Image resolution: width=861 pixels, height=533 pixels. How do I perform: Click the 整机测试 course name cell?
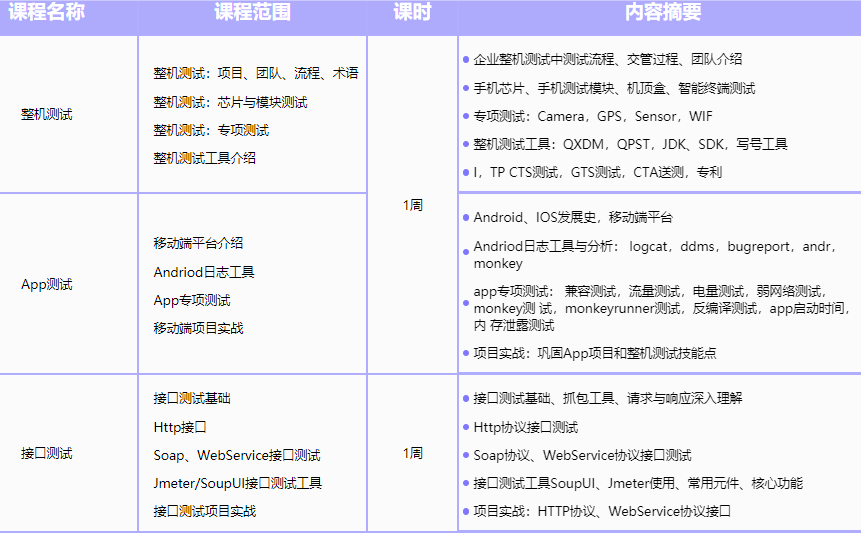[47, 114]
